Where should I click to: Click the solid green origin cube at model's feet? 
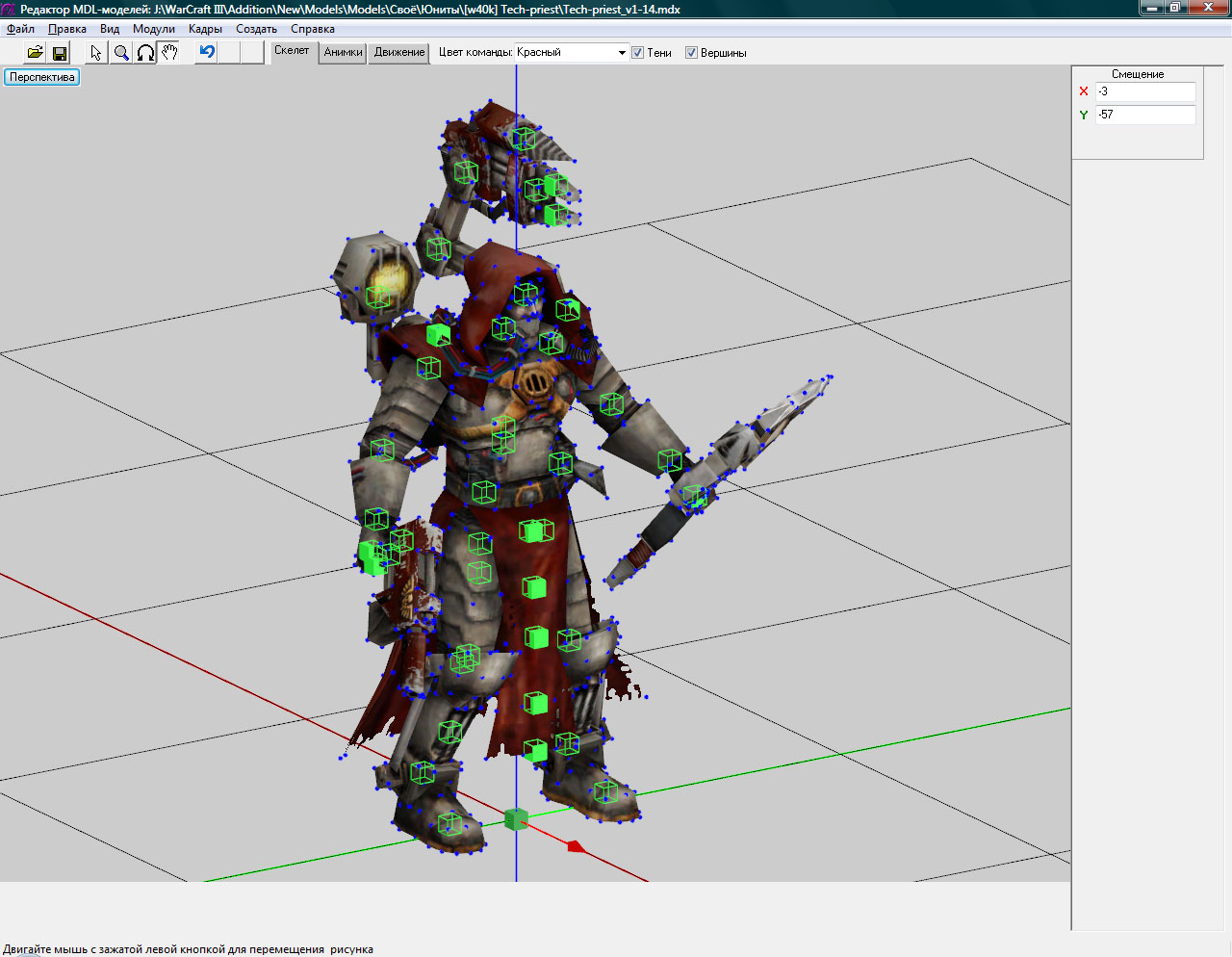(x=517, y=819)
